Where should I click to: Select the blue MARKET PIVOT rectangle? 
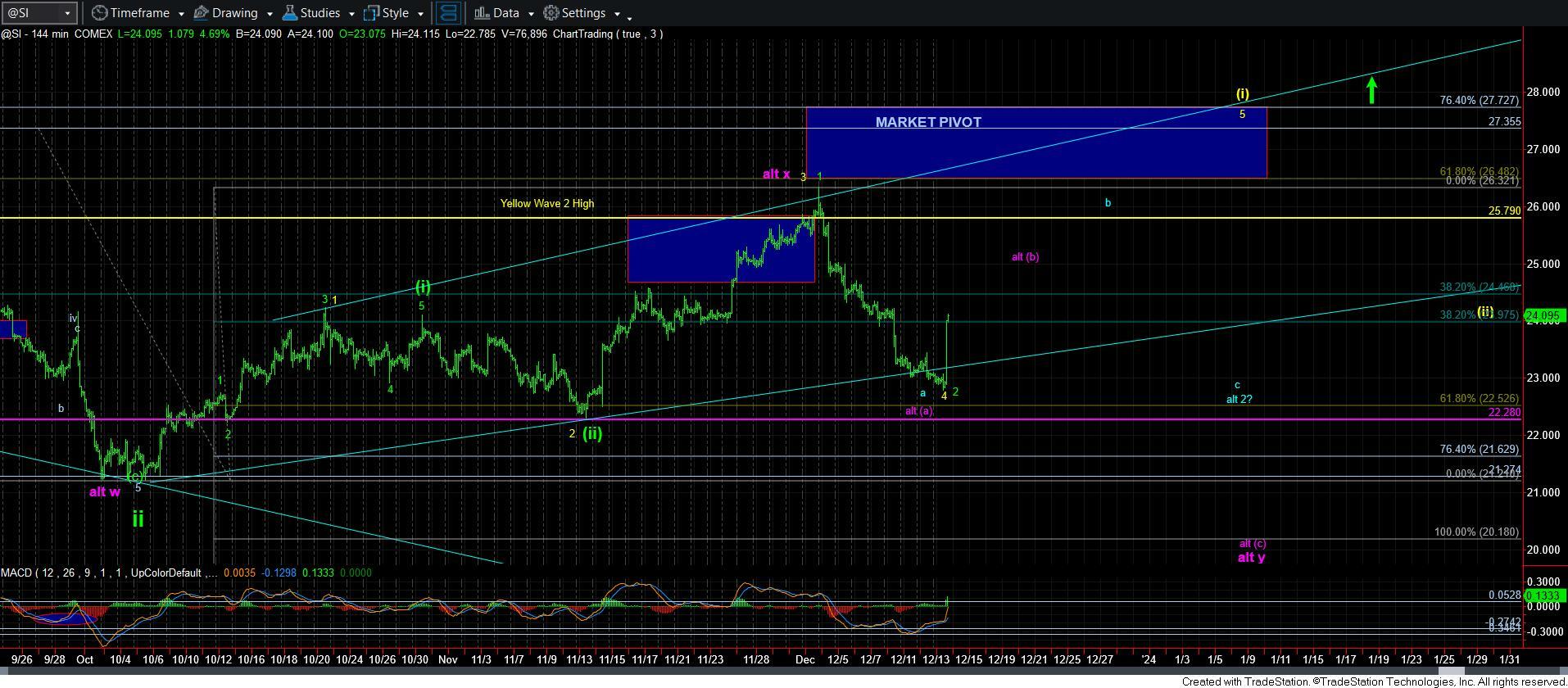[1036, 152]
